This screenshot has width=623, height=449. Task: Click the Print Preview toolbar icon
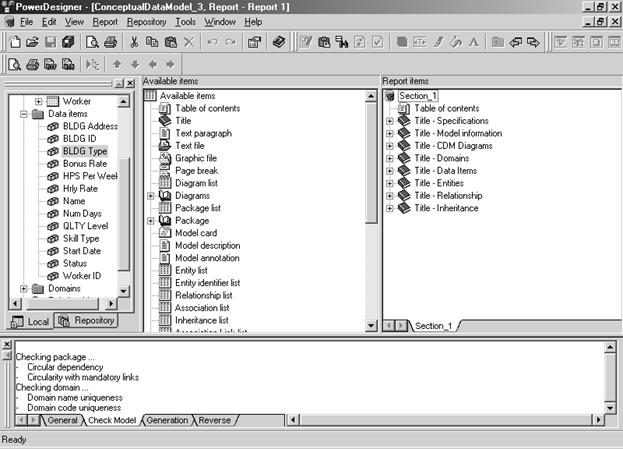pos(91,42)
